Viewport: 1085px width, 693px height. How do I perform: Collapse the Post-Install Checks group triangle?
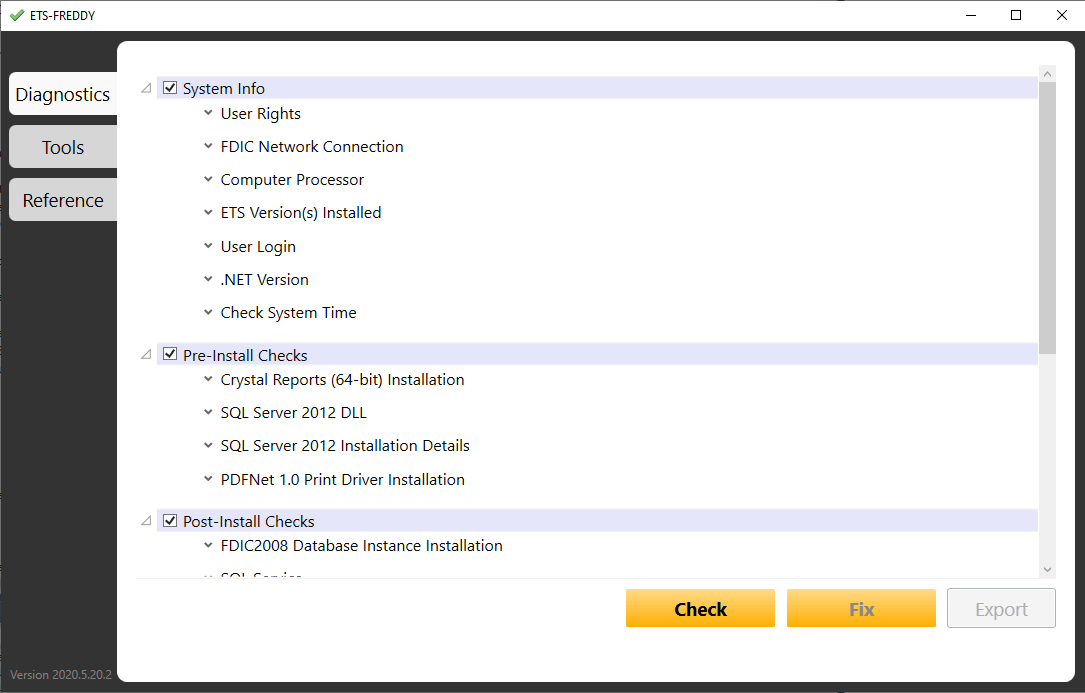146,521
